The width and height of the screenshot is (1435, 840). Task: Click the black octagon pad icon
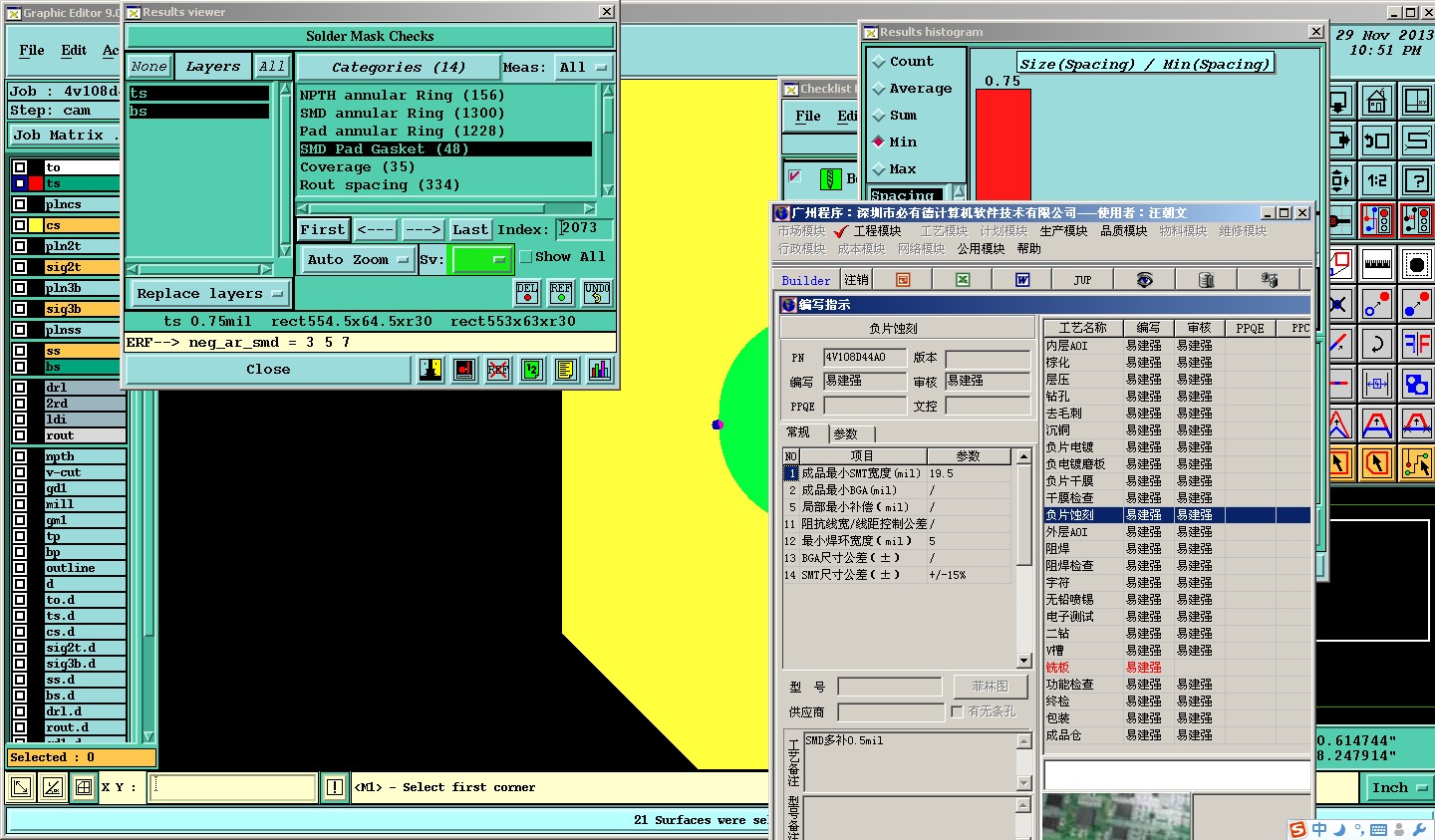coord(1416,265)
